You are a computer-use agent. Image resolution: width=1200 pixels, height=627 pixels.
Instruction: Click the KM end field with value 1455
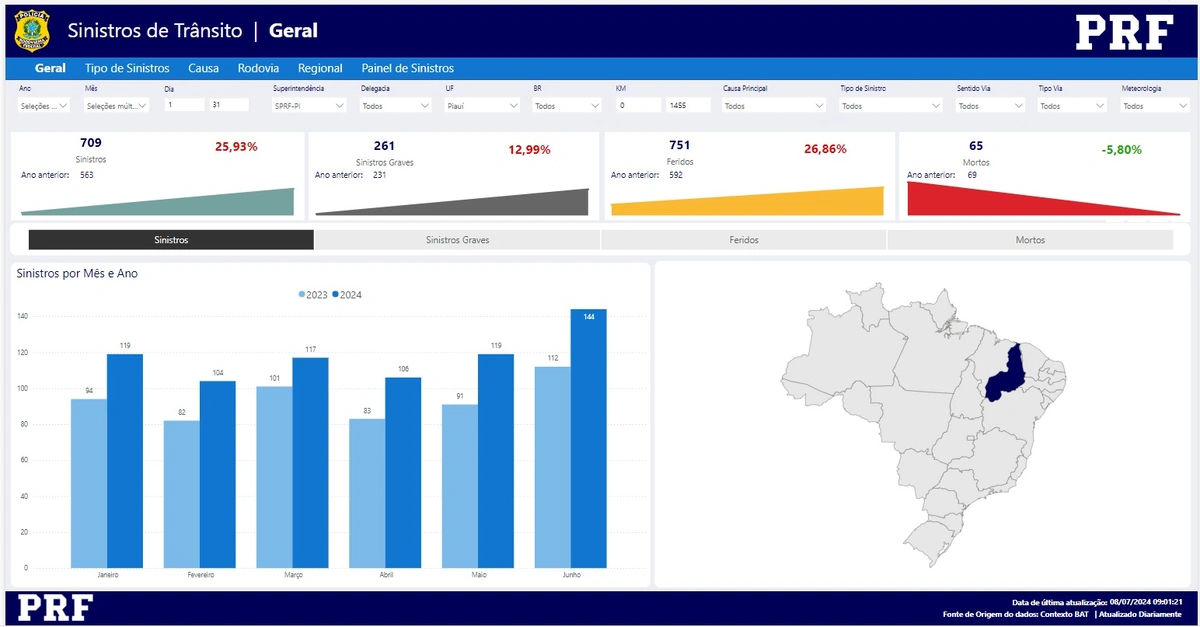[x=688, y=105]
